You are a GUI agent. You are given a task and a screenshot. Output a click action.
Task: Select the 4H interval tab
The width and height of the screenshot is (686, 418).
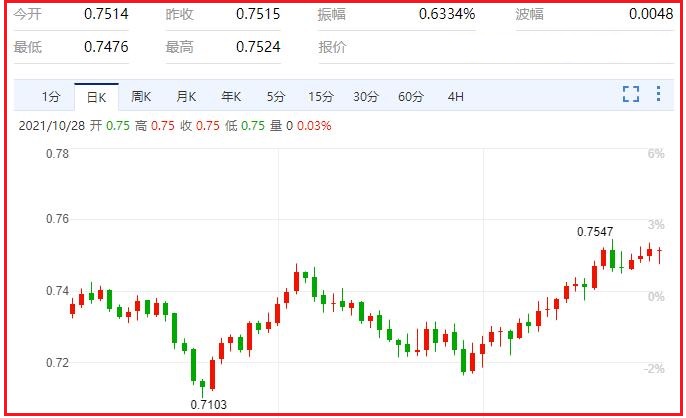coord(455,97)
